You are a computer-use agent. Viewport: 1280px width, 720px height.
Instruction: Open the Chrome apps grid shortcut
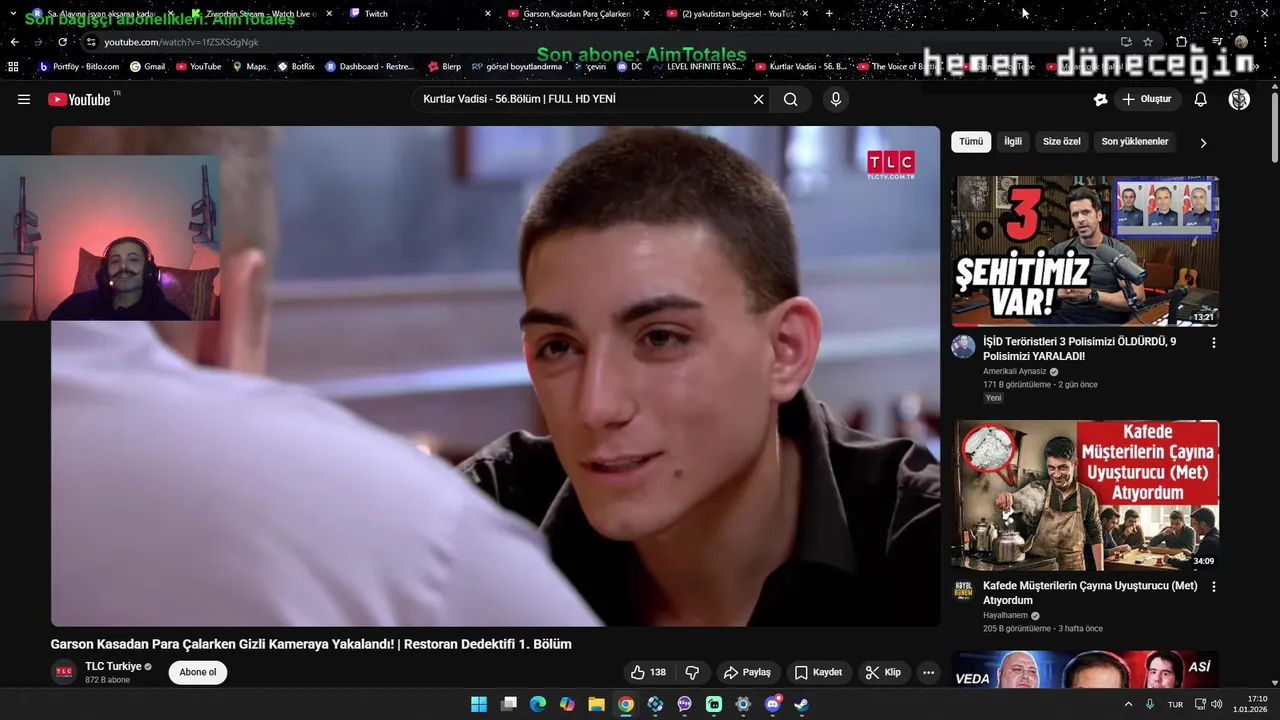click(13, 67)
